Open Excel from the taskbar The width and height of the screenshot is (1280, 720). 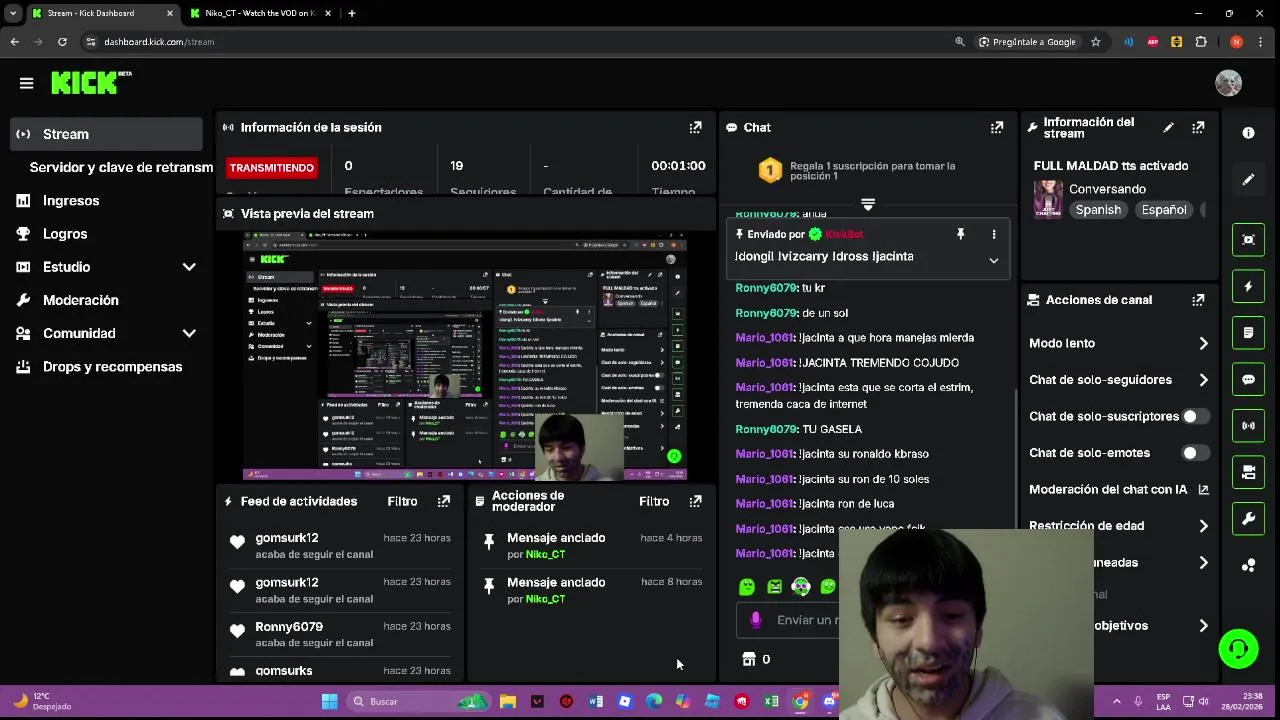pos(771,701)
